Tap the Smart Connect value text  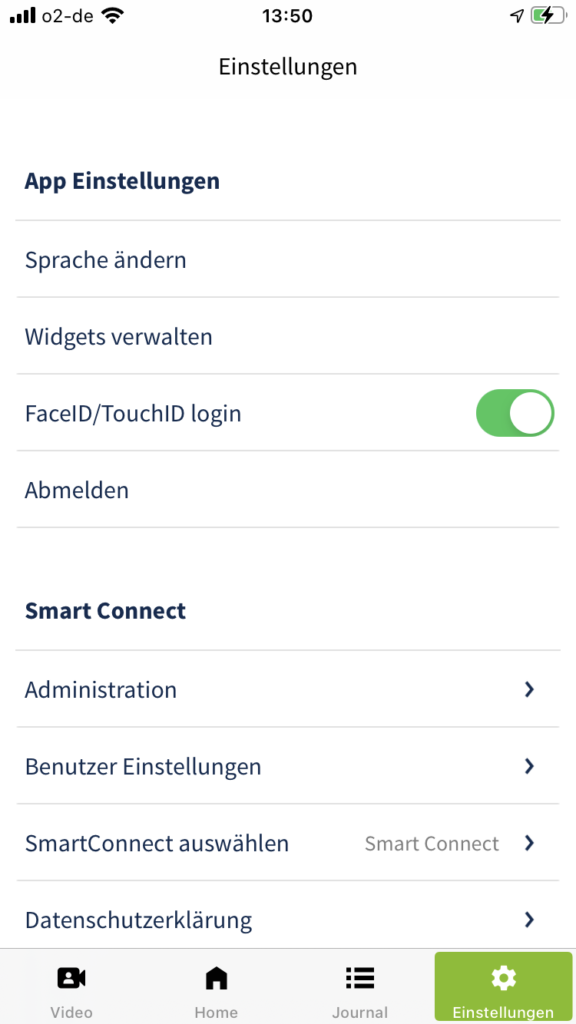(x=432, y=843)
